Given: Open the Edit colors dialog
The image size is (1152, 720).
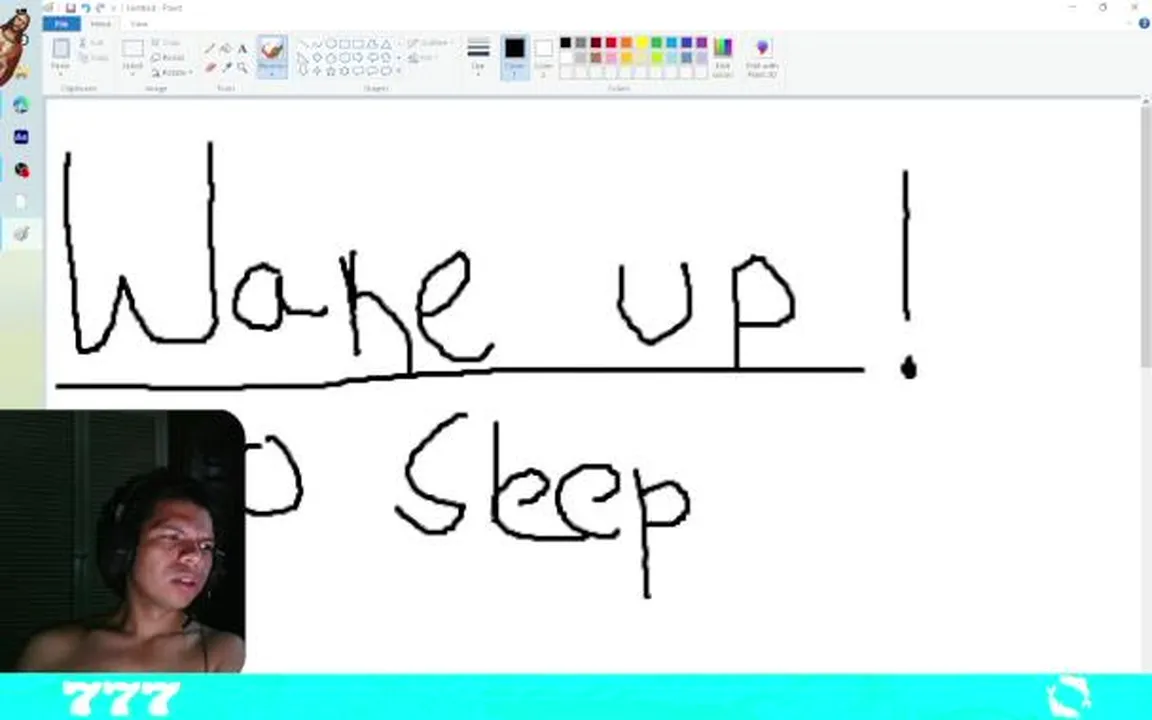Looking at the screenshot, I should point(723,57).
